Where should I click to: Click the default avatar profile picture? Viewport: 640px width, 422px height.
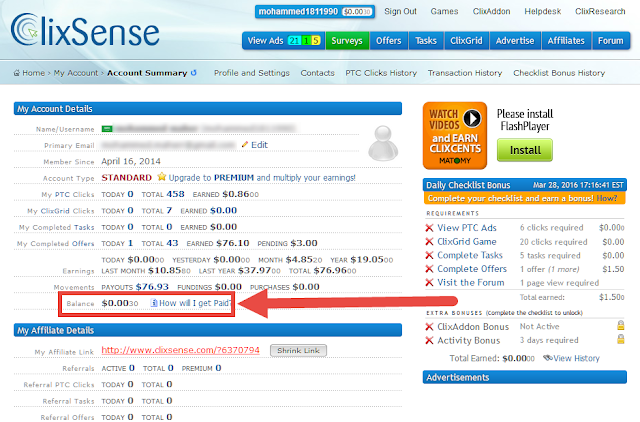click(383, 143)
